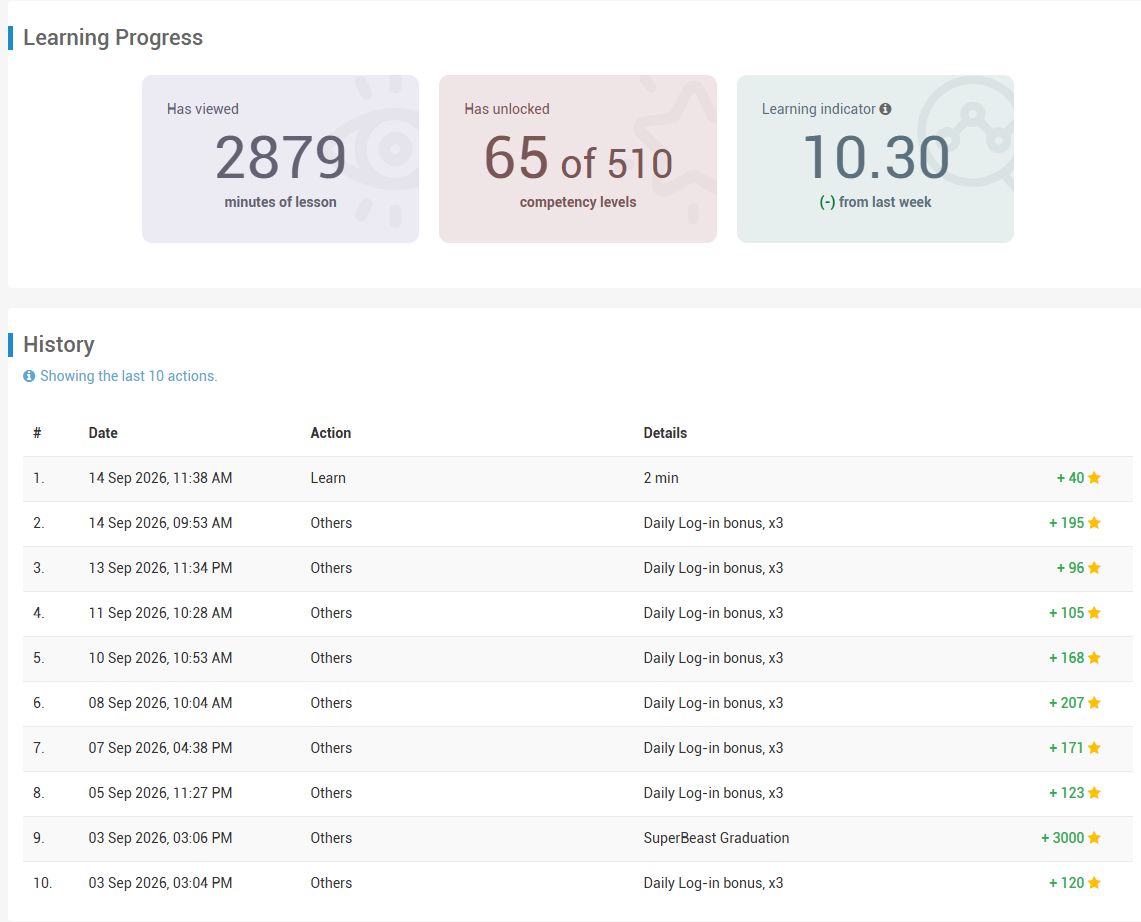
Task: Click the Date column header
Action: (x=103, y=433)
